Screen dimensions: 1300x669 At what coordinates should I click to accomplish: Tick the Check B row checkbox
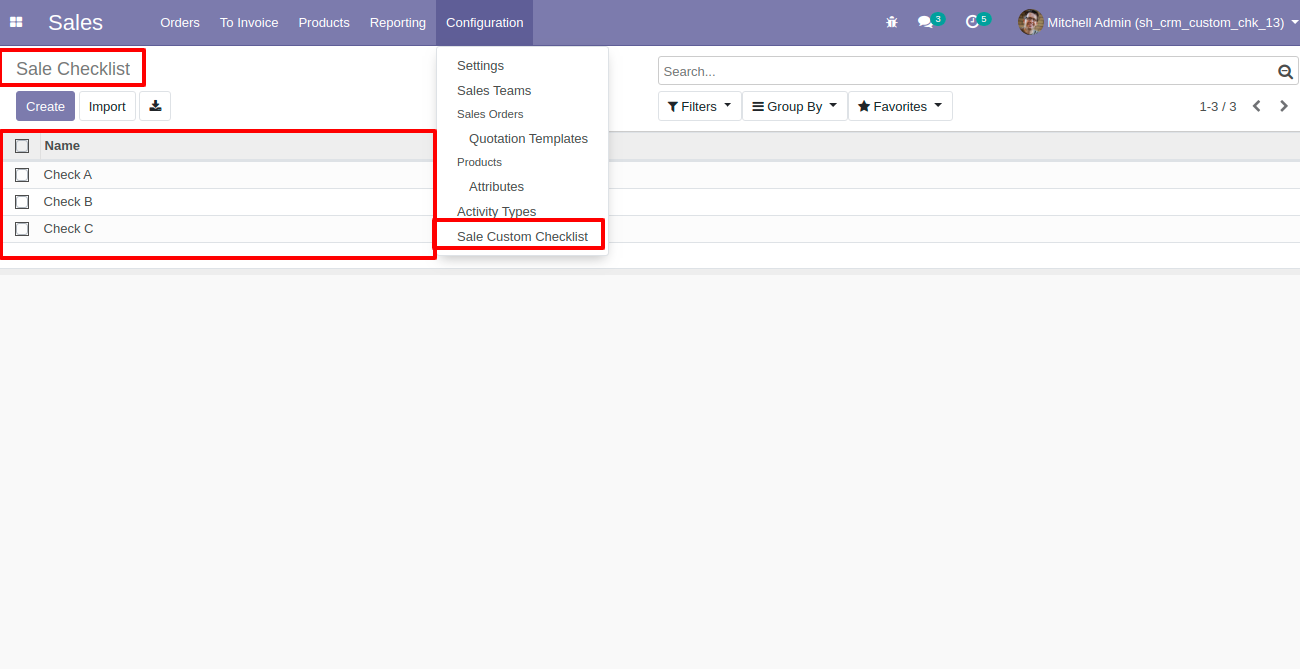(22, 202)
